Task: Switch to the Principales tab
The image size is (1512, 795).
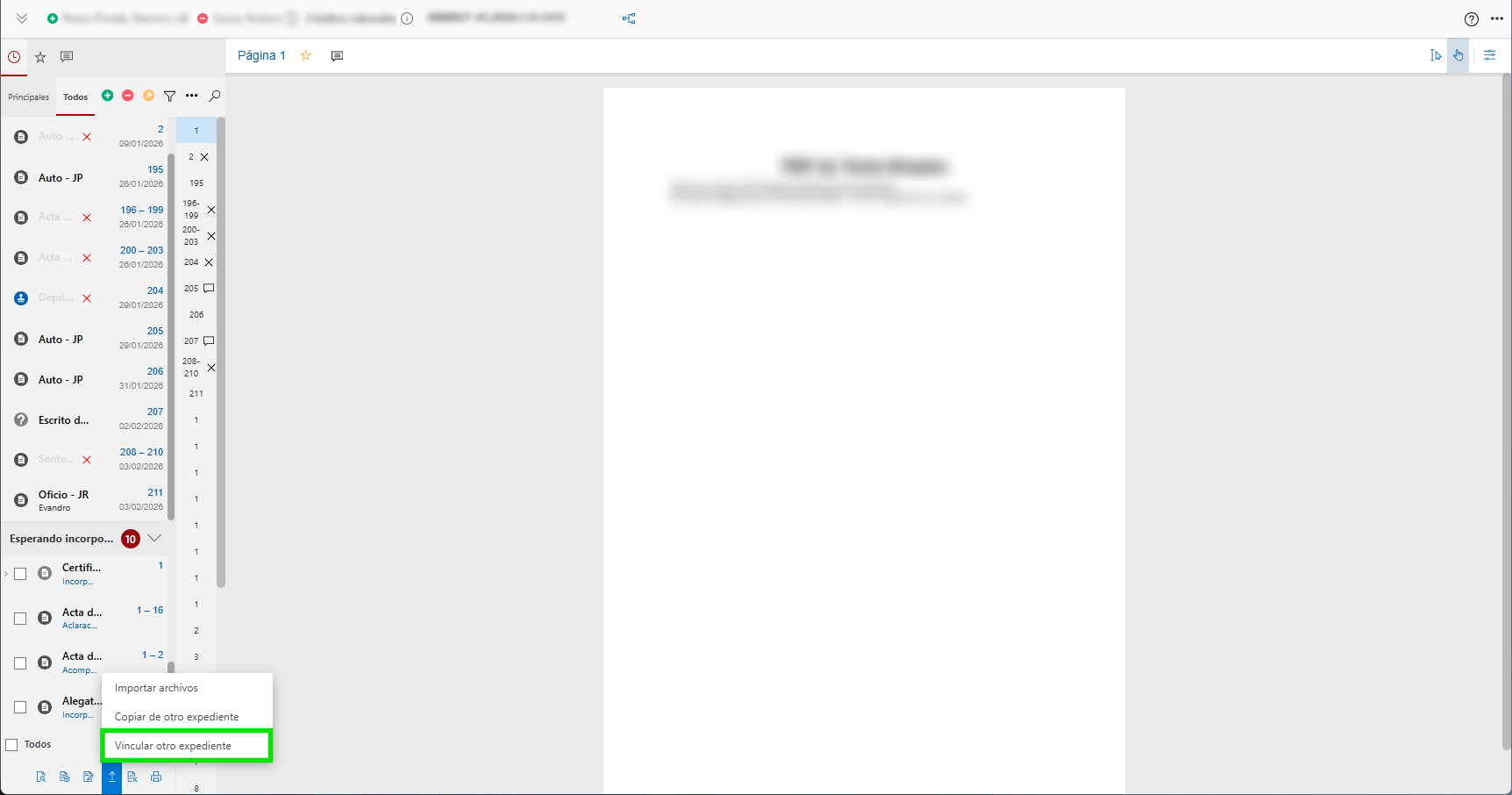Action: click(29, 97)
